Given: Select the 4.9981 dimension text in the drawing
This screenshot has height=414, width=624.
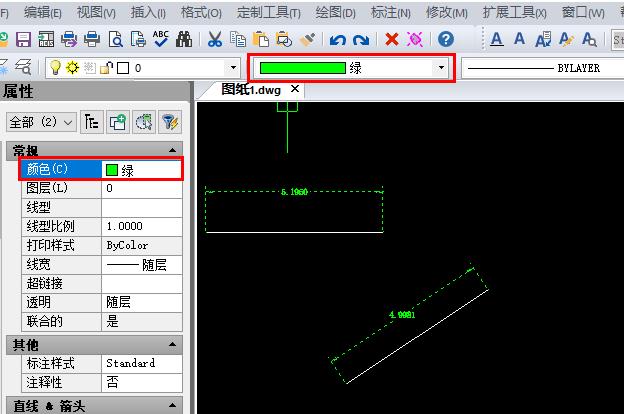Looking at the screenshot, I should 402,315.
